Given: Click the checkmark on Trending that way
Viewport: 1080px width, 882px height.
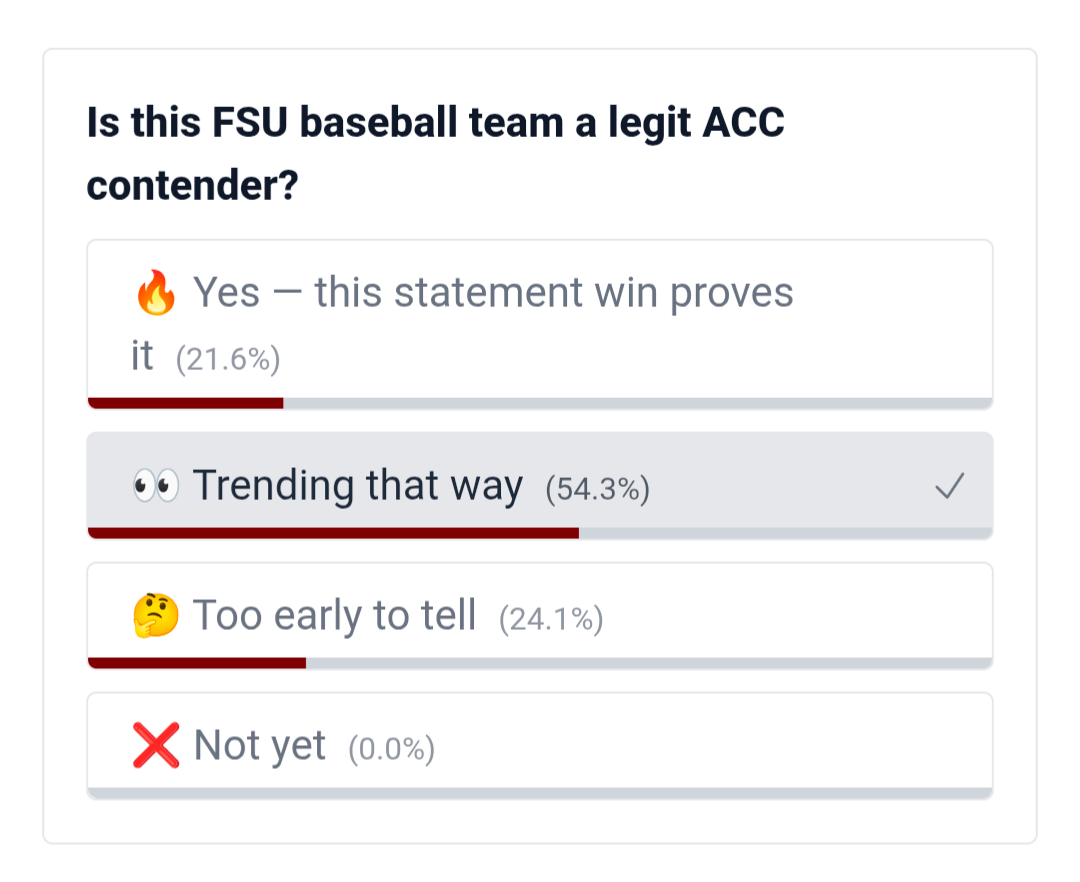Looking at the screenshot, I should [949, 487].
